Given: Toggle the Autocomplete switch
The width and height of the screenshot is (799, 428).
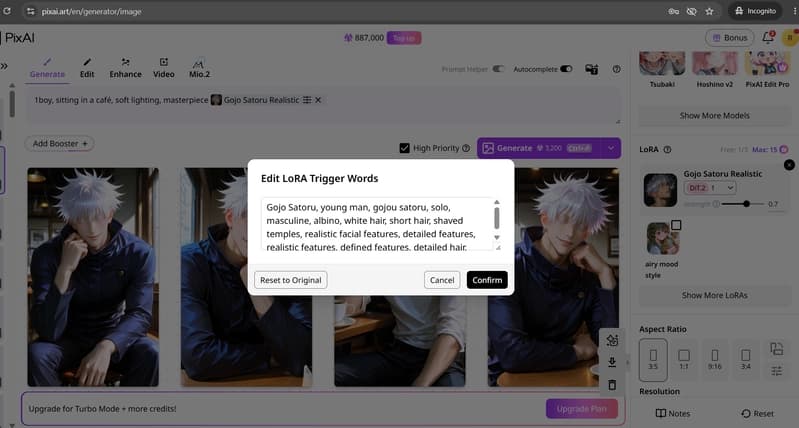Looking at the screenshot, I should click(566, 69).
